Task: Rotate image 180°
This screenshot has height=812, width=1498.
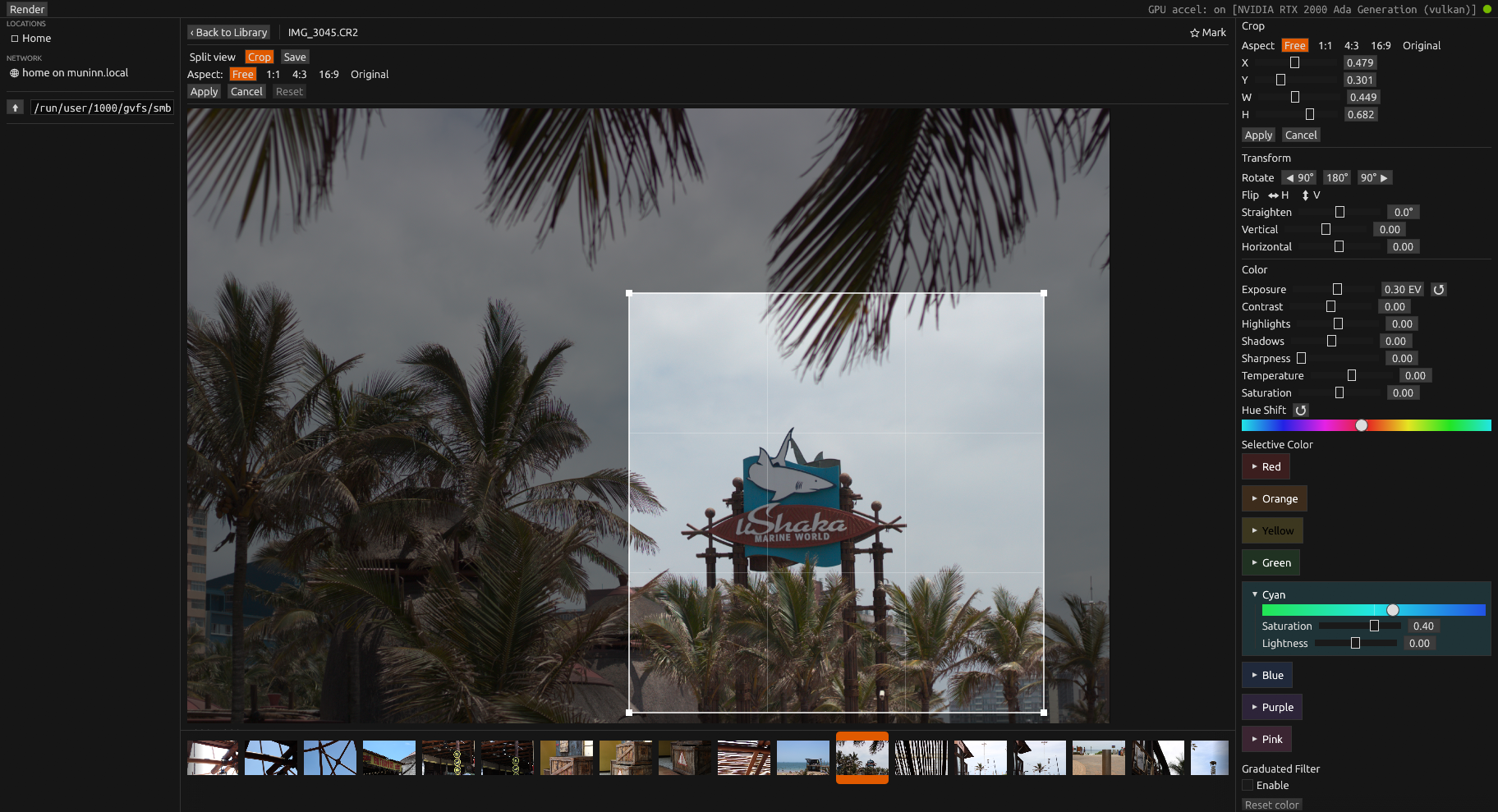Action: click(1337, 178)
